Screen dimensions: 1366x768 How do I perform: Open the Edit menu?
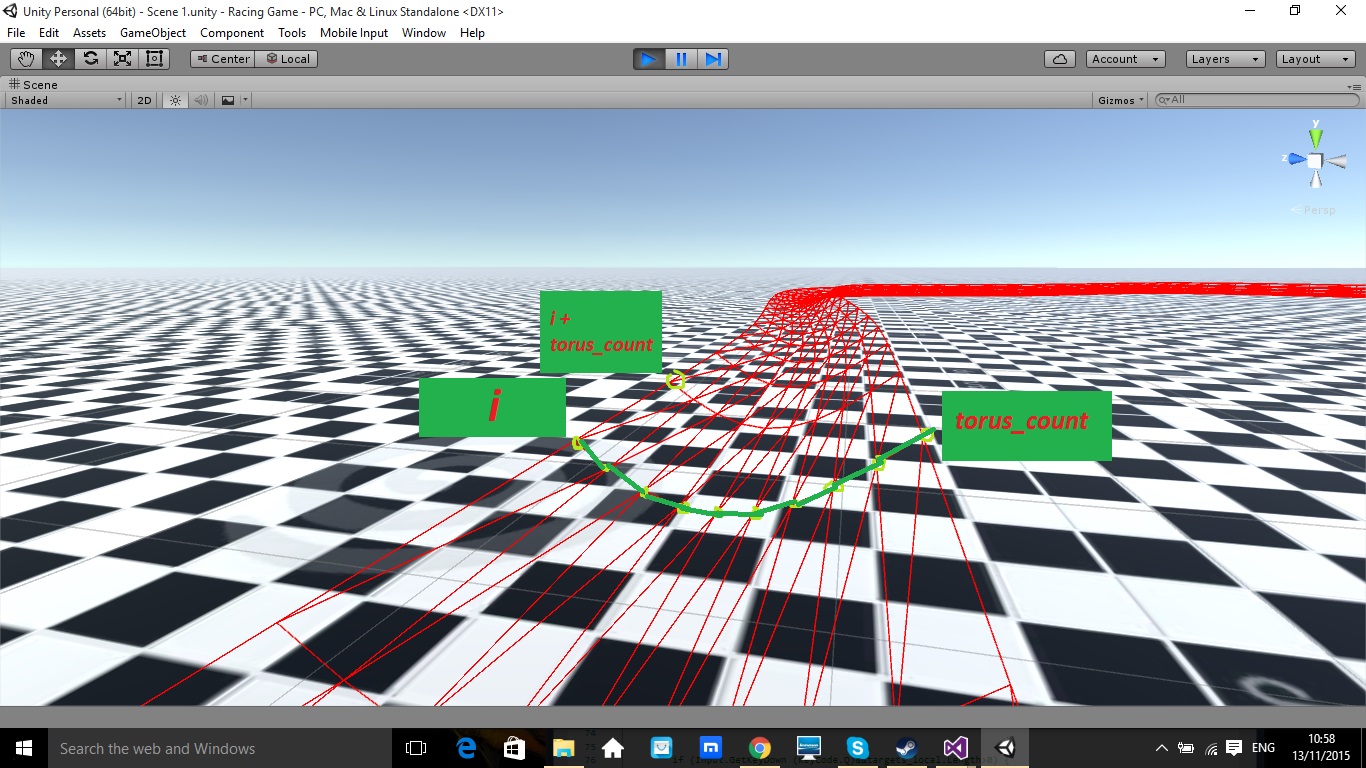coord(49,33)
